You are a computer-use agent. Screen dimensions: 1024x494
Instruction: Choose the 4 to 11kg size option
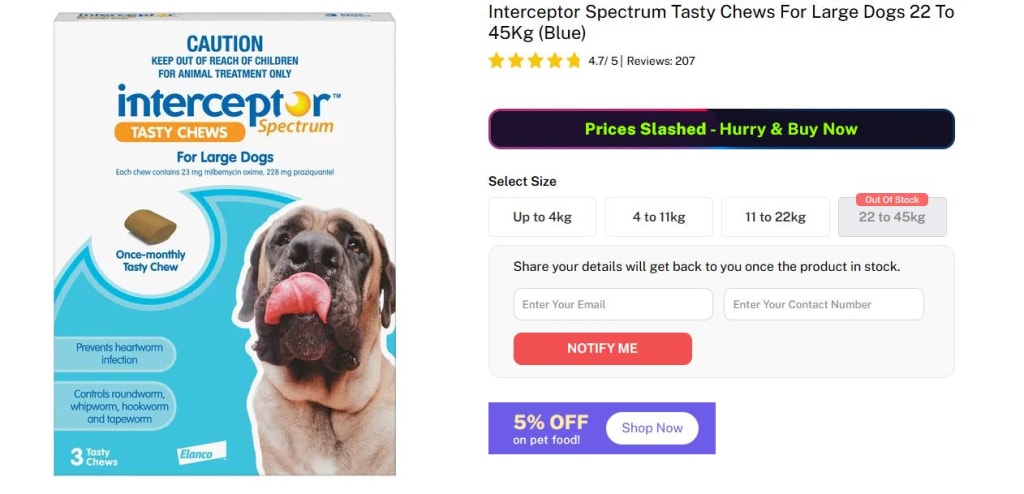pos(658,217)
